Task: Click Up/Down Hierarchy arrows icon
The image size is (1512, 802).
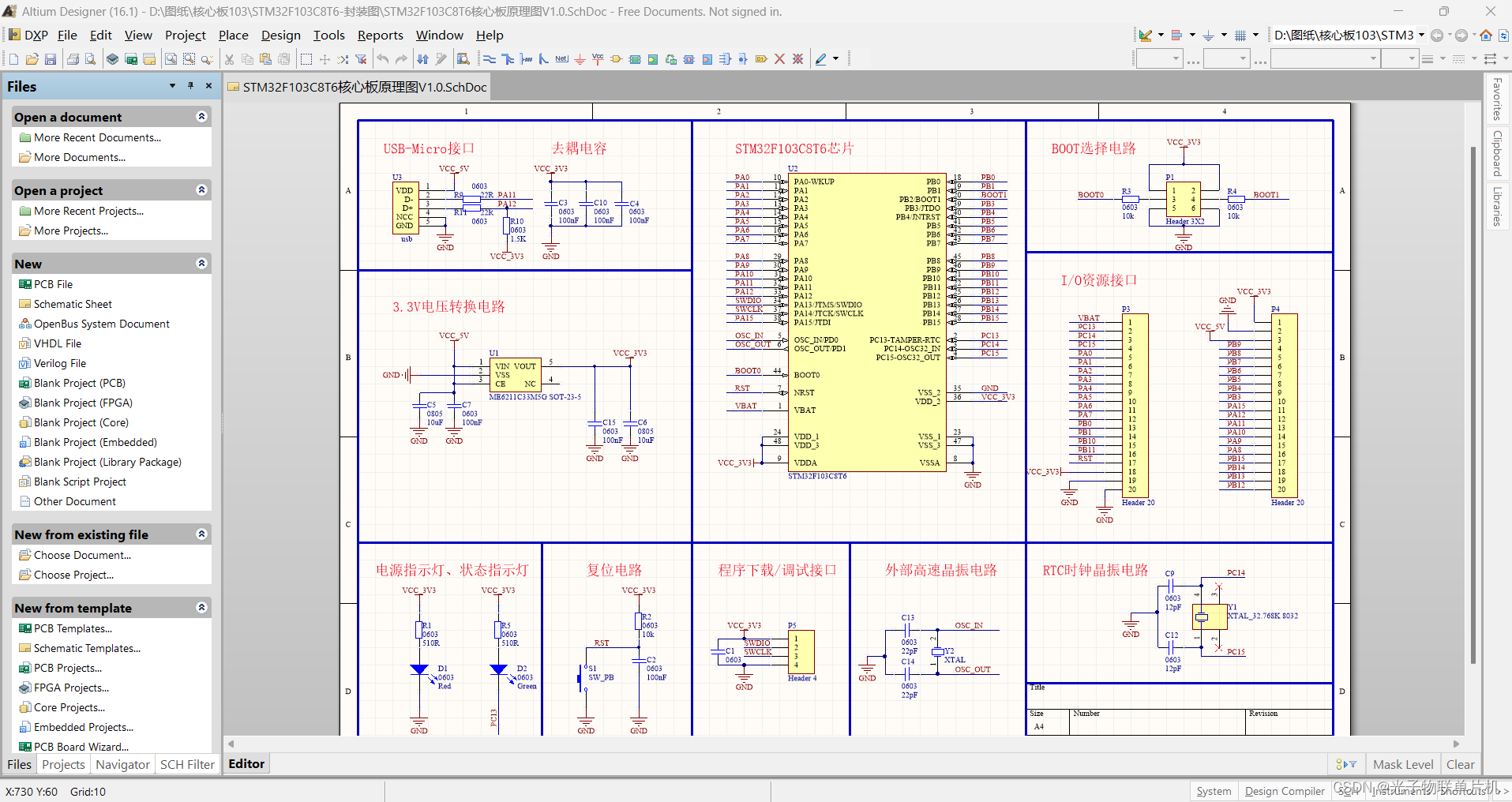Action: pos(423,59)
